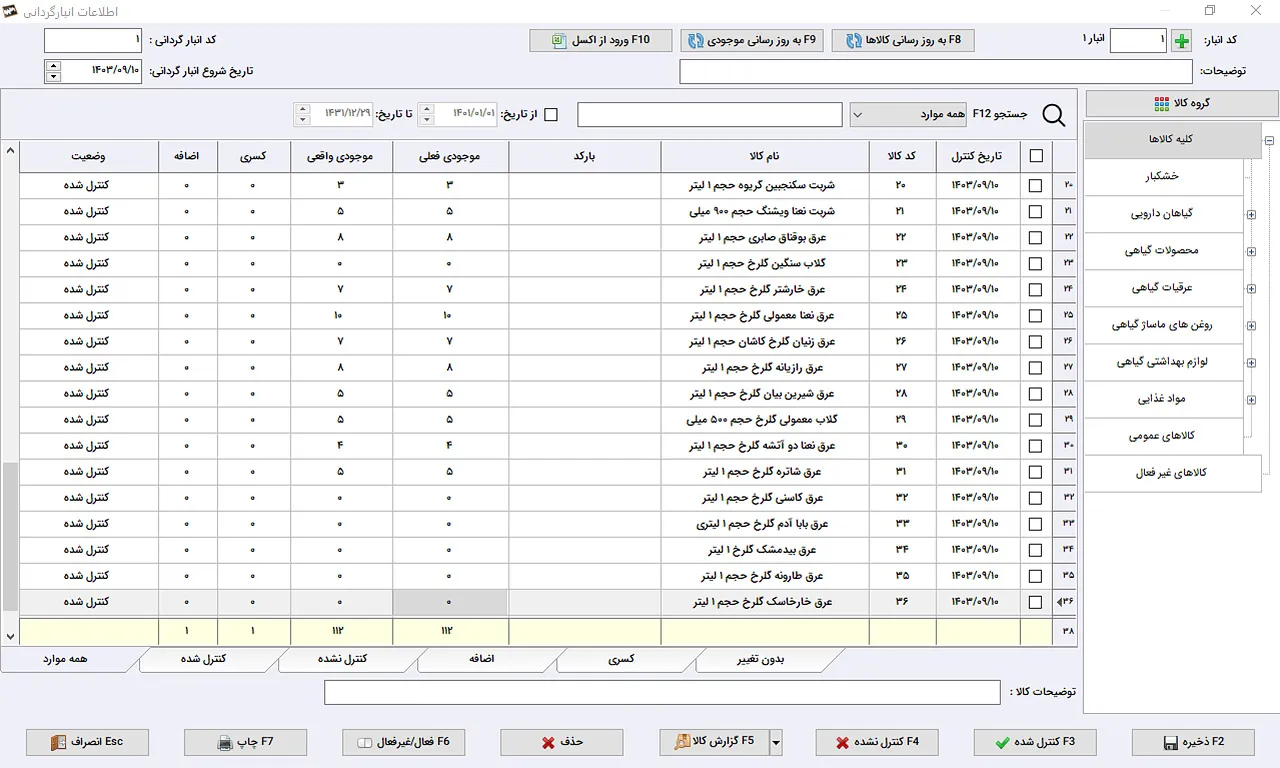Click the F2 save disk button
Image resolution: width=1280 pixels, height=768 pixels.
tap(1193, 742)
